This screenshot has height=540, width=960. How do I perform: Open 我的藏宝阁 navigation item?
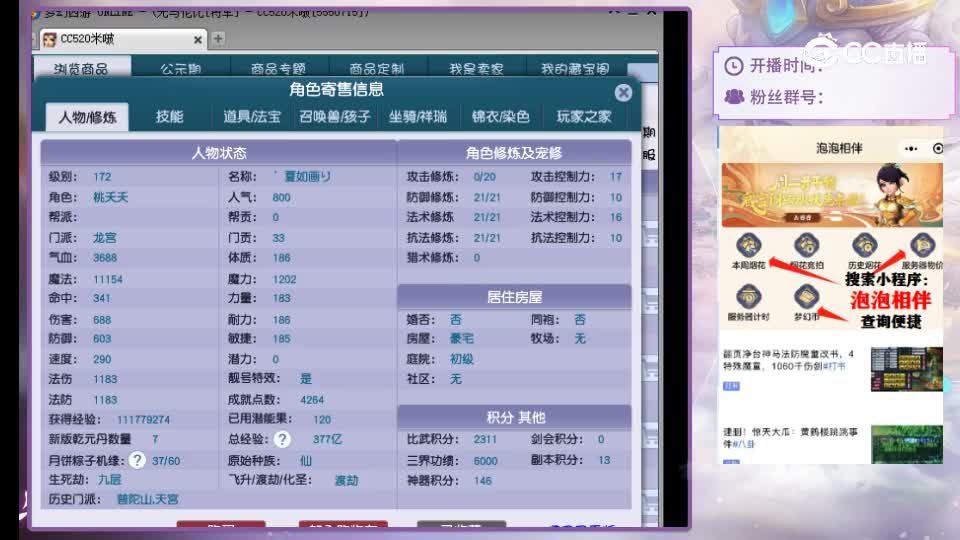tap(575, 68)
